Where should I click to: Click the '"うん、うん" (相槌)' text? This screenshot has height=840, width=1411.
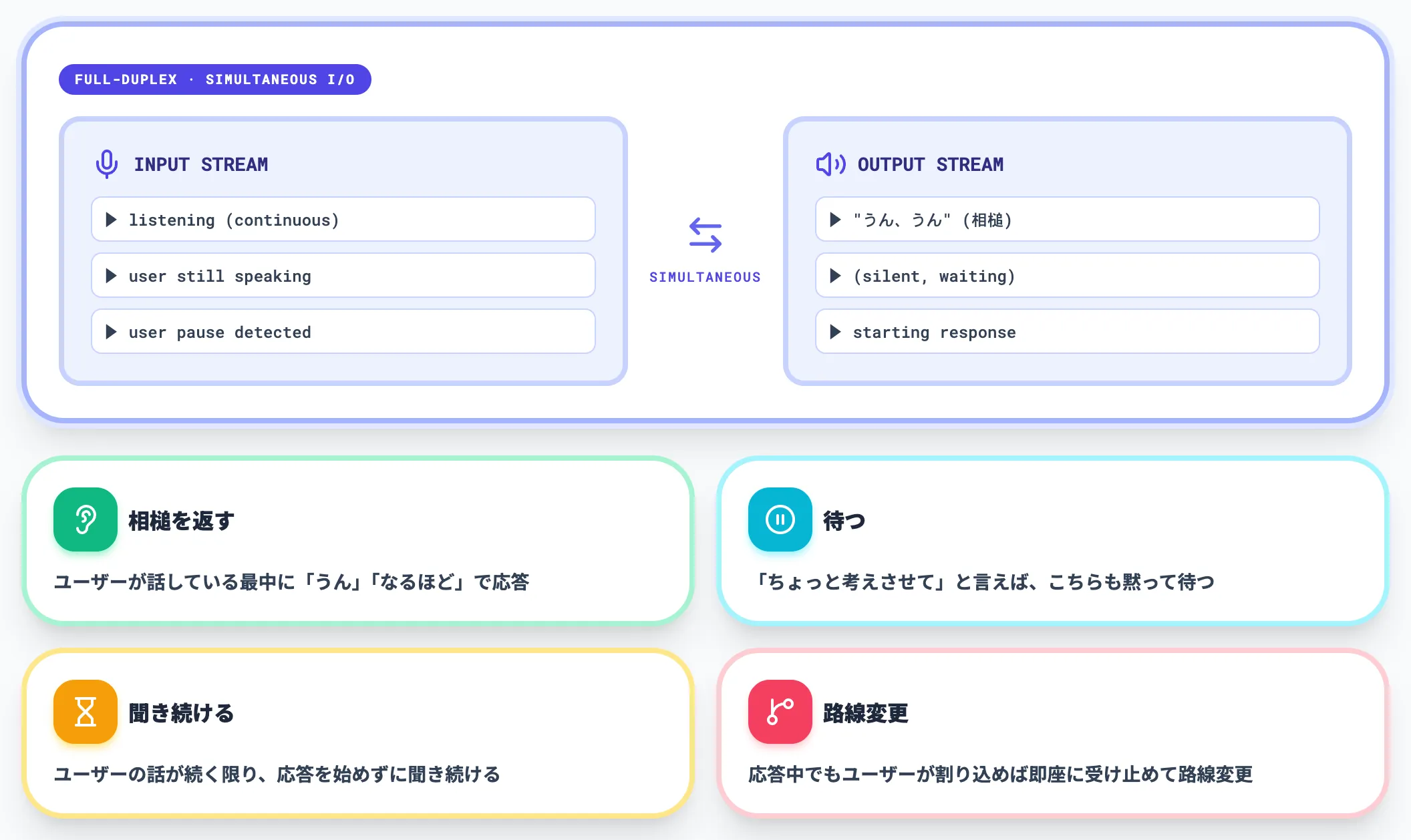[x=933, y=220]
